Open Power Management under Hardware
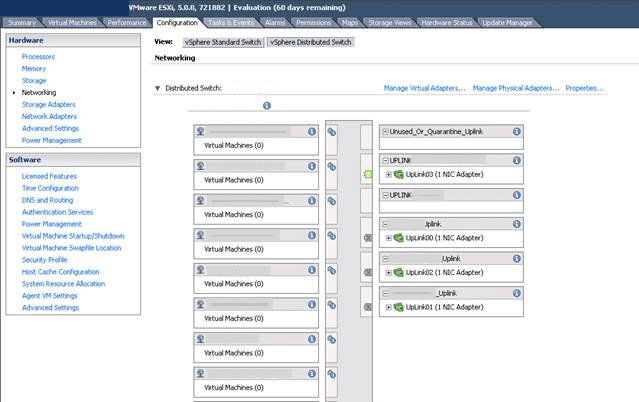The width and height of the screenshot is (639, 402). 52,140
